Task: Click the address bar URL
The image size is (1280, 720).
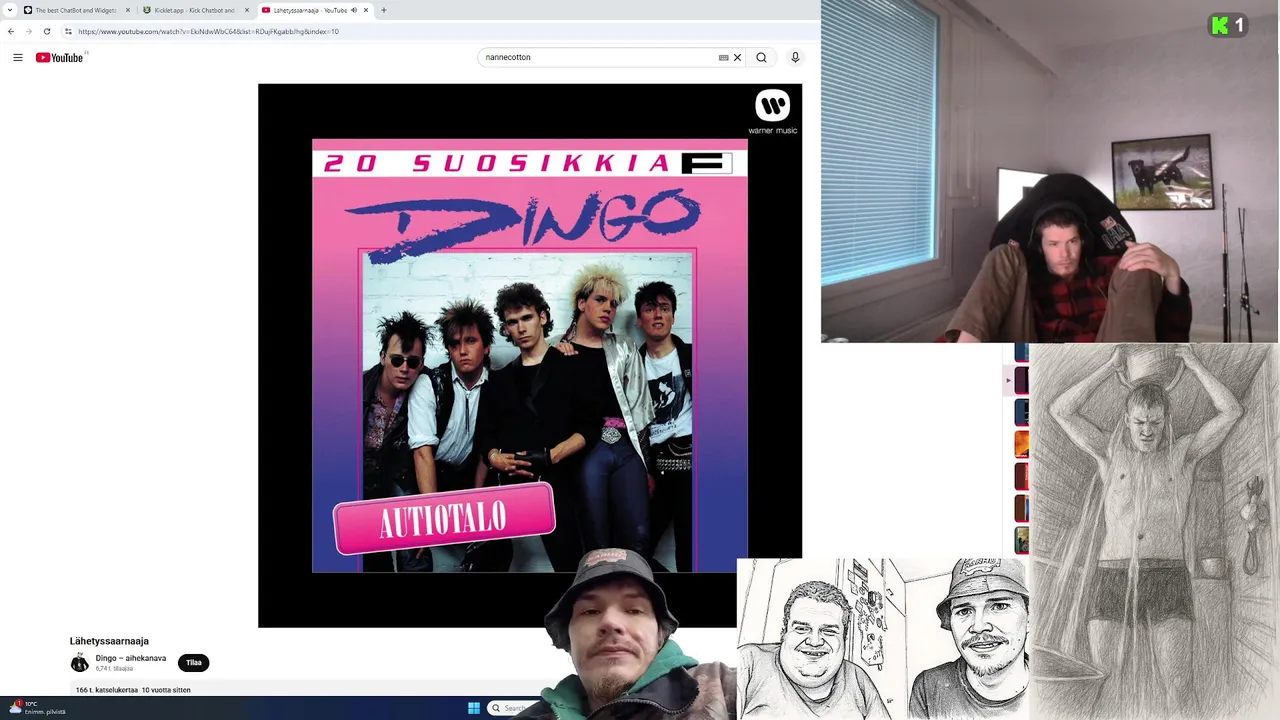Action: (x=208, y=31)
